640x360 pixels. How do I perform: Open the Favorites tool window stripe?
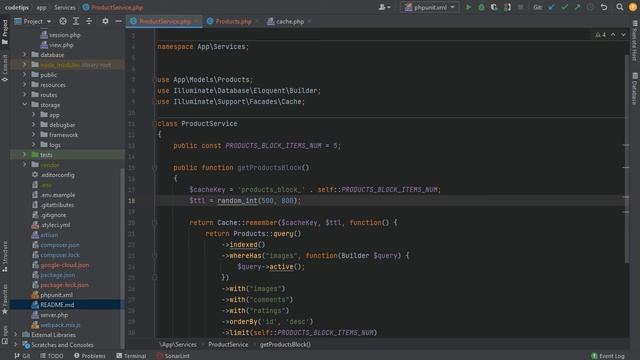tap(5, 299)
